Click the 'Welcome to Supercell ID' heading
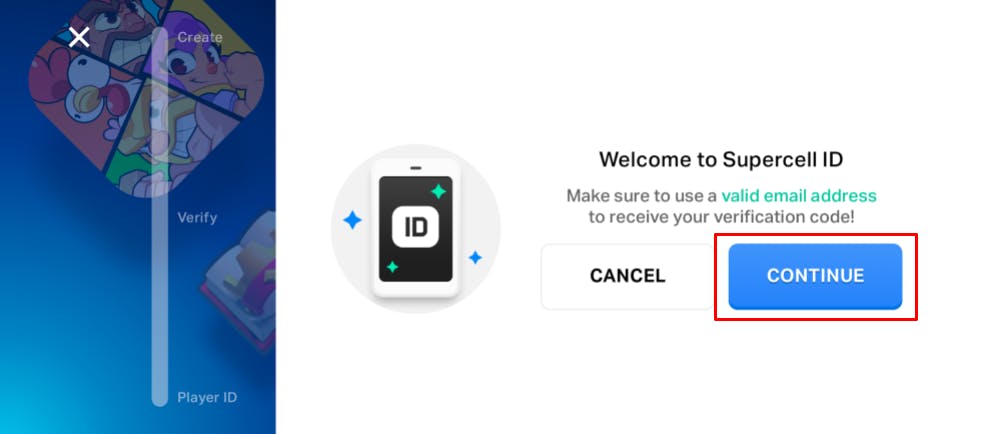Viewport: 991px width, 434px height. (721, 159)
